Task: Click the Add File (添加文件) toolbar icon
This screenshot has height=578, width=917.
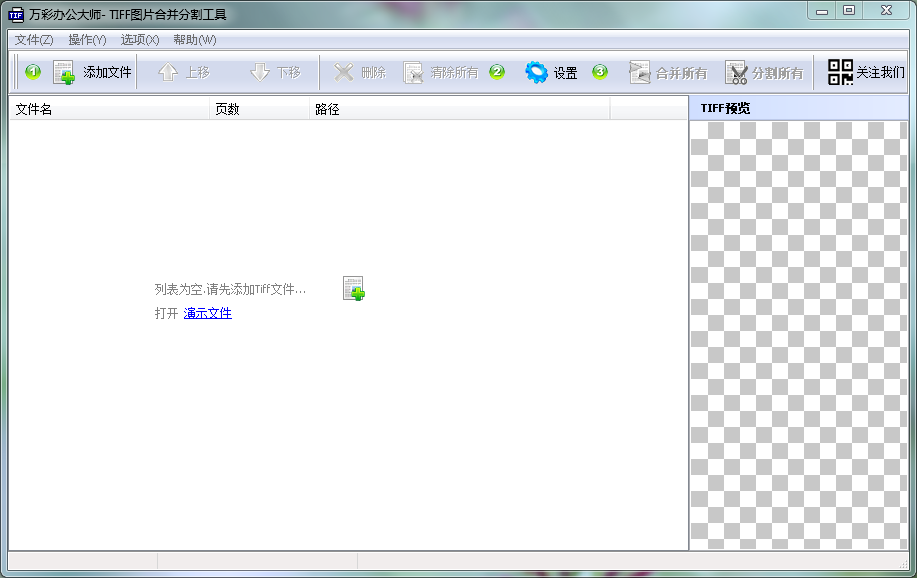Action: [x=65, y=73]
